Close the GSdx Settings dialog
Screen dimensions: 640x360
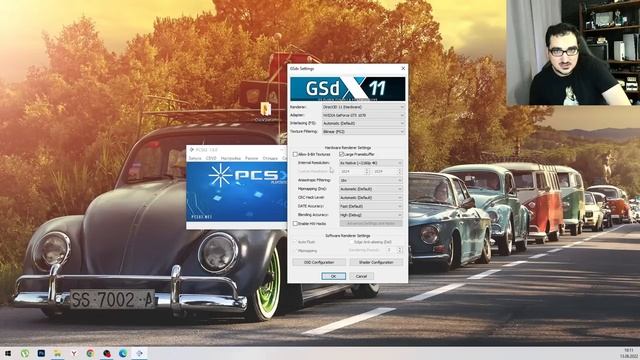point(403,69)
